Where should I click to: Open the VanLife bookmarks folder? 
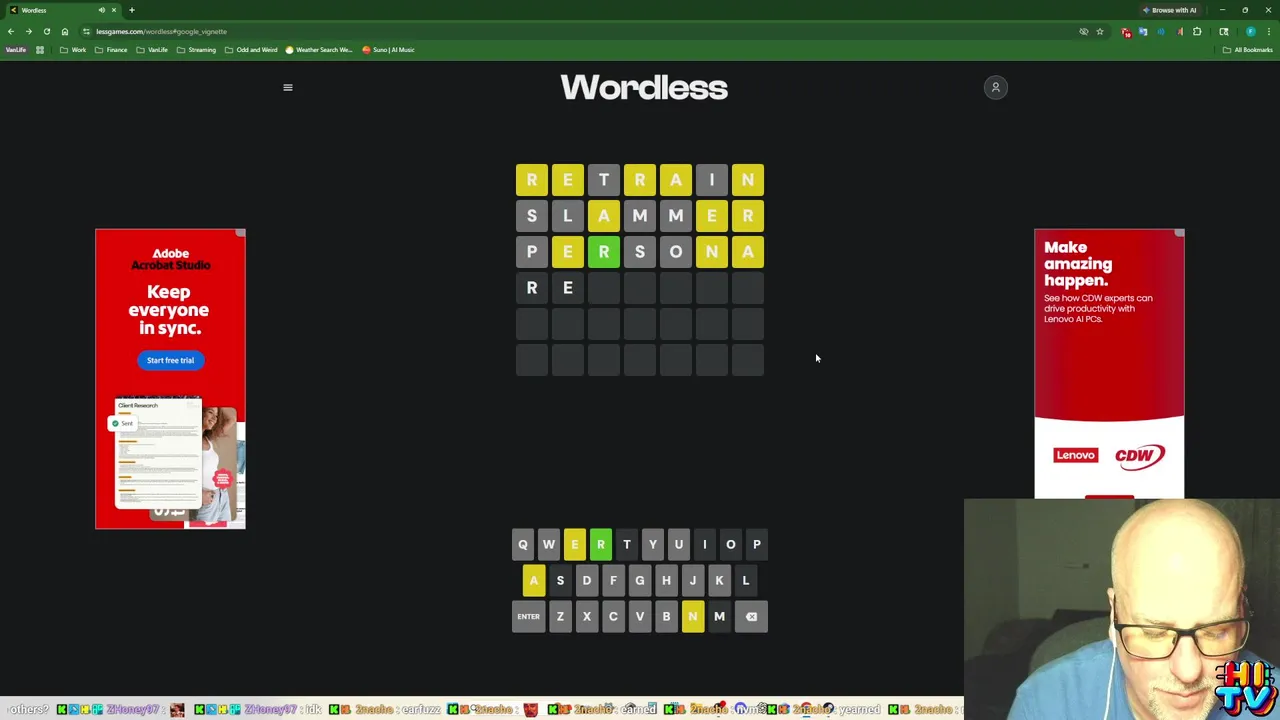pyautogui.click(x=152, y=50)
